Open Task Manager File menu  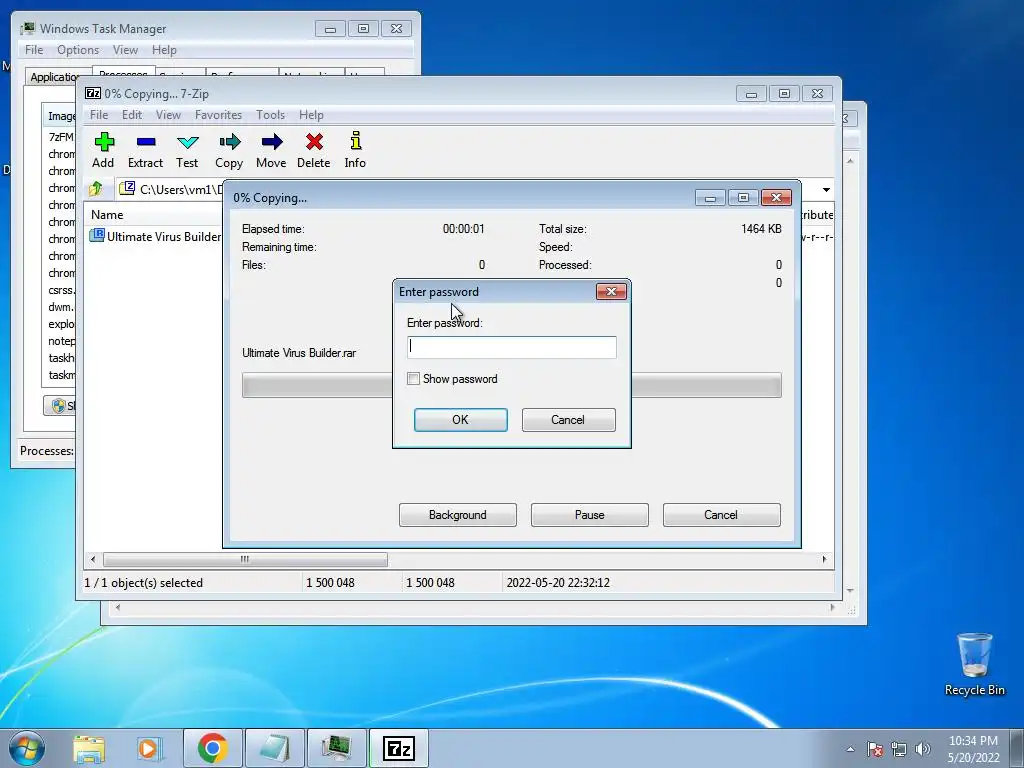(x=34, y=50)
